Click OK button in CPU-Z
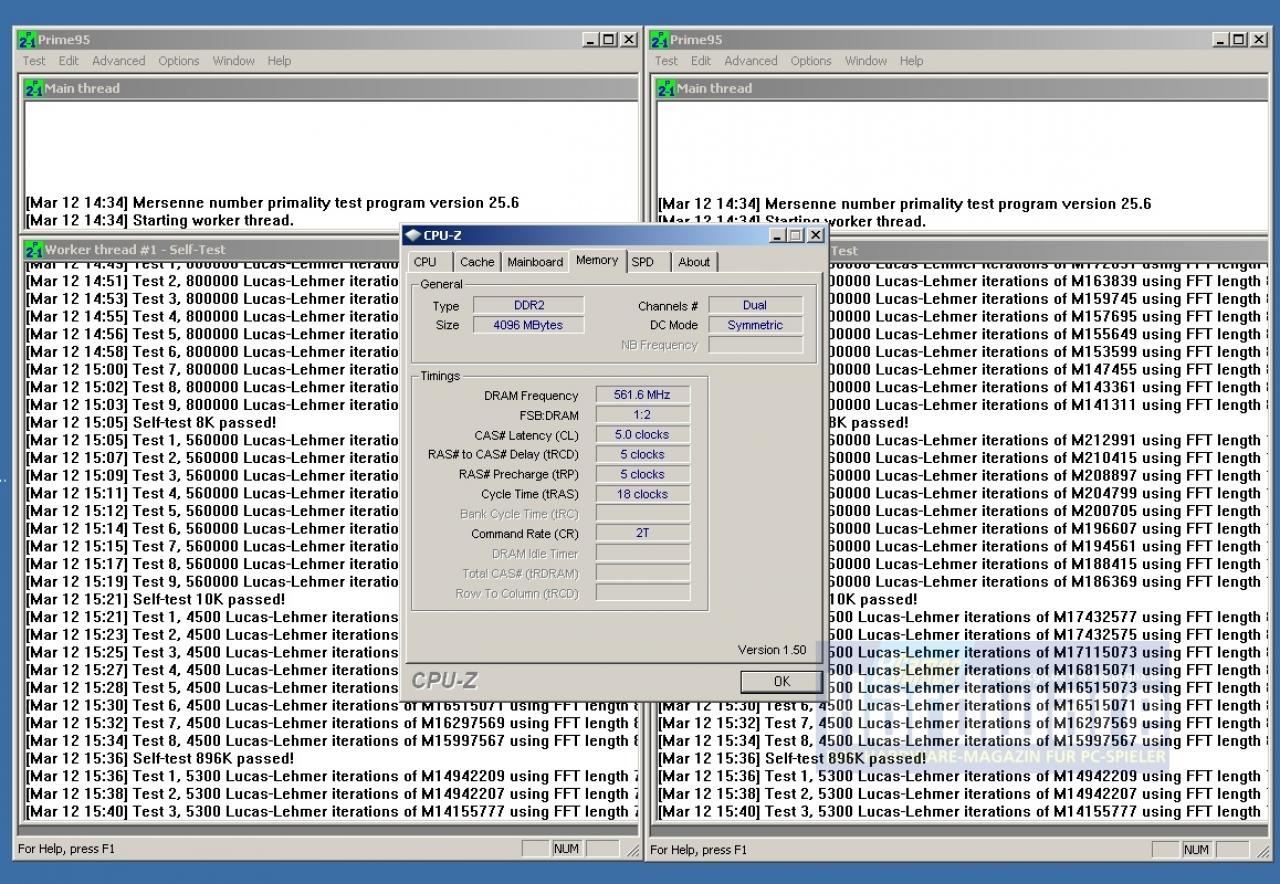The height and width of the screenshot is (884, 1280). tap(781, 681)
